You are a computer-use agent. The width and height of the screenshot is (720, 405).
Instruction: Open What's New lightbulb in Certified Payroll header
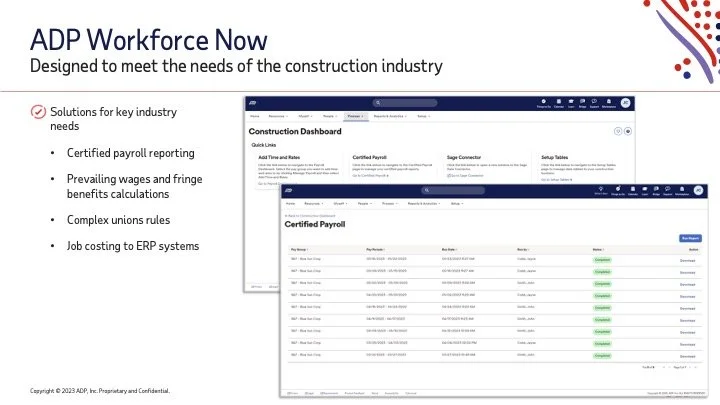[x=601, y=191]
